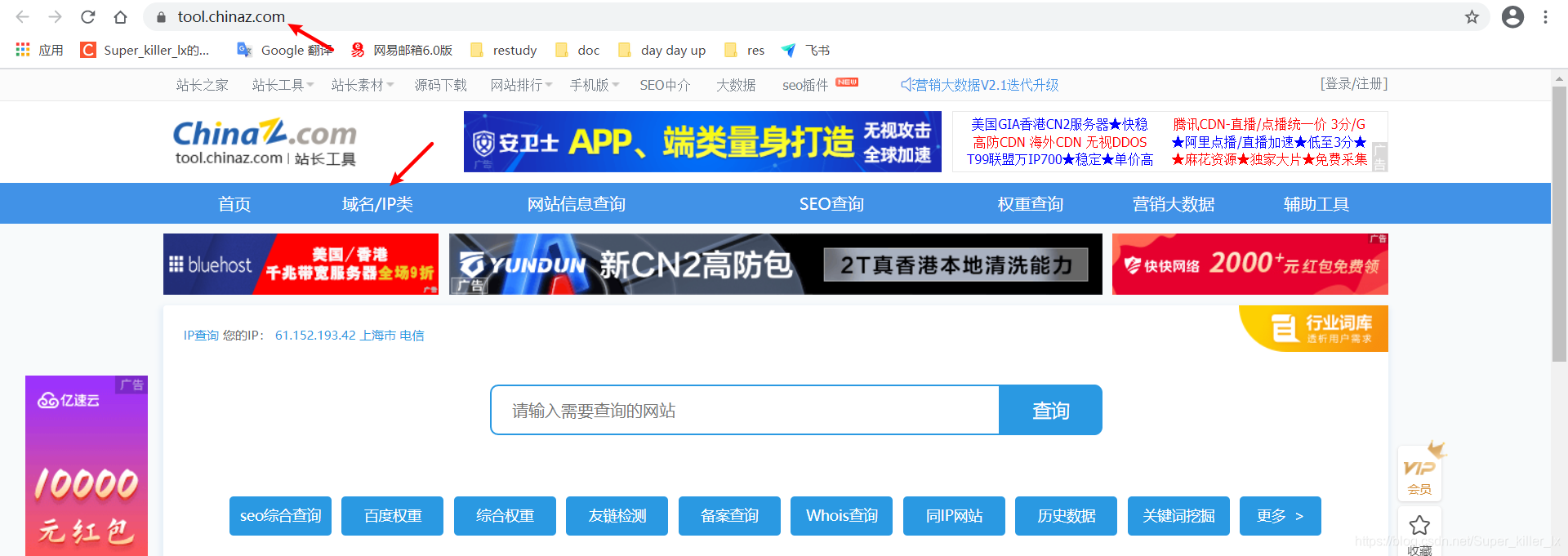
Task: Select the 营销大数据 navigation tab
Action: [x=1173, y=203]
